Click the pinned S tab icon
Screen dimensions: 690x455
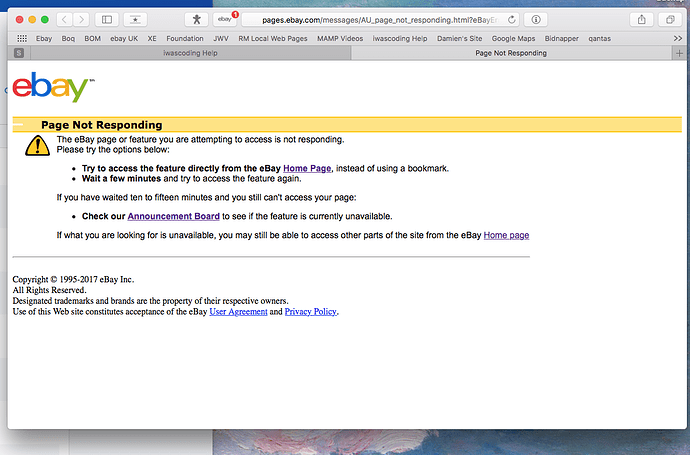(x=19, y=53)
